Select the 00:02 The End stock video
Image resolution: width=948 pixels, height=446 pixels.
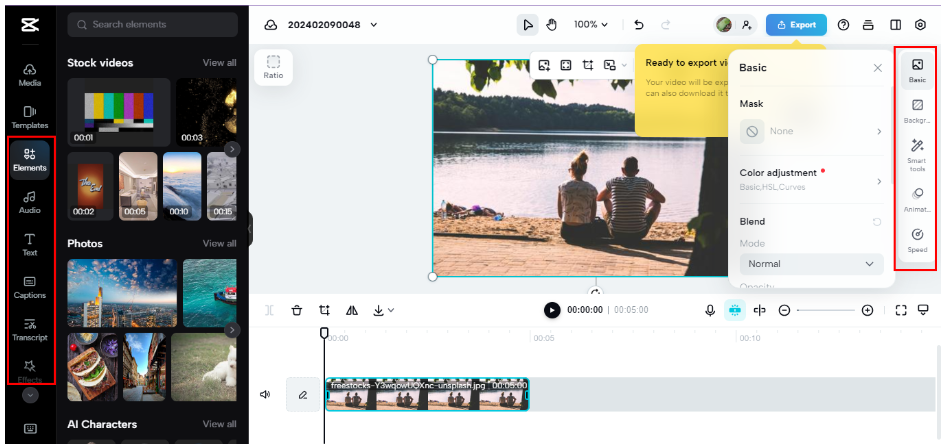click(90, 186)
